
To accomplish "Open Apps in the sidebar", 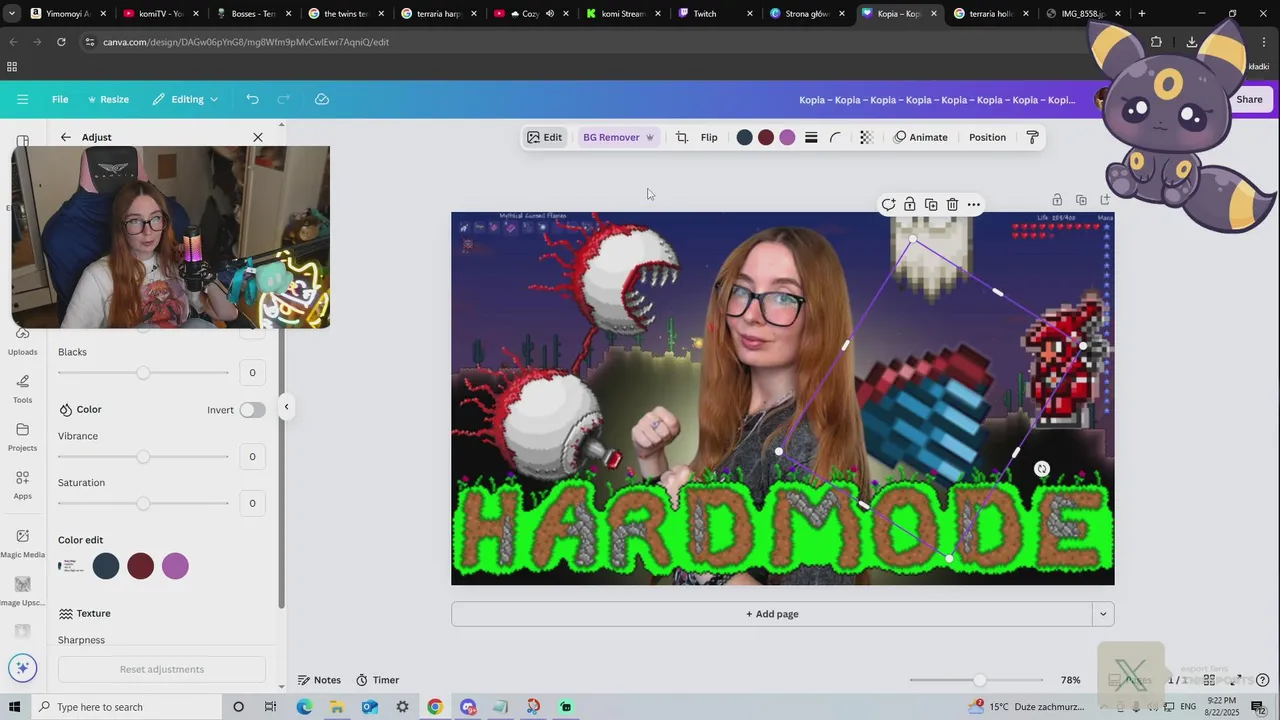I will tap(22, 485).
